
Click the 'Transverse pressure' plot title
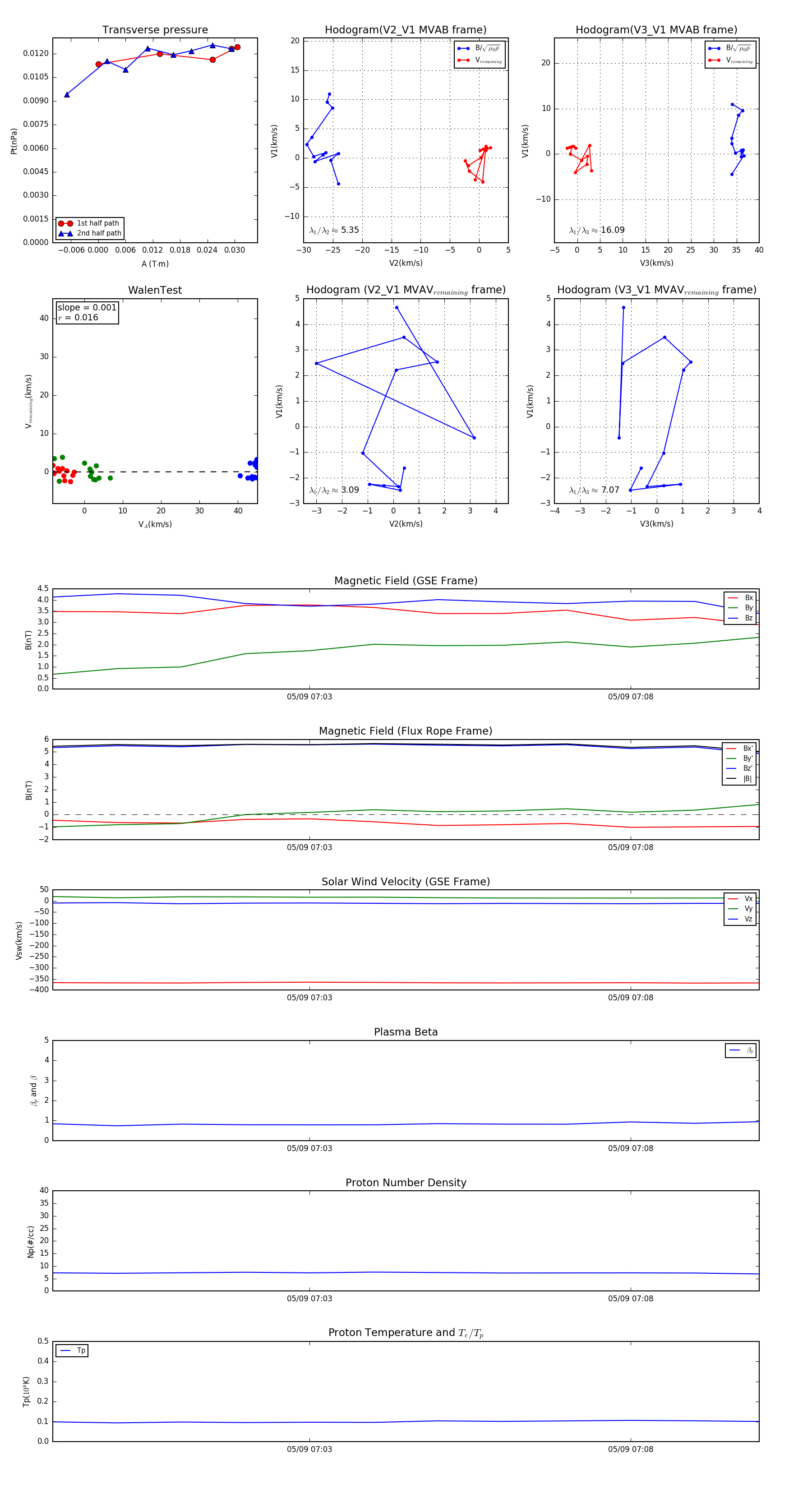[x=155, y=30]
